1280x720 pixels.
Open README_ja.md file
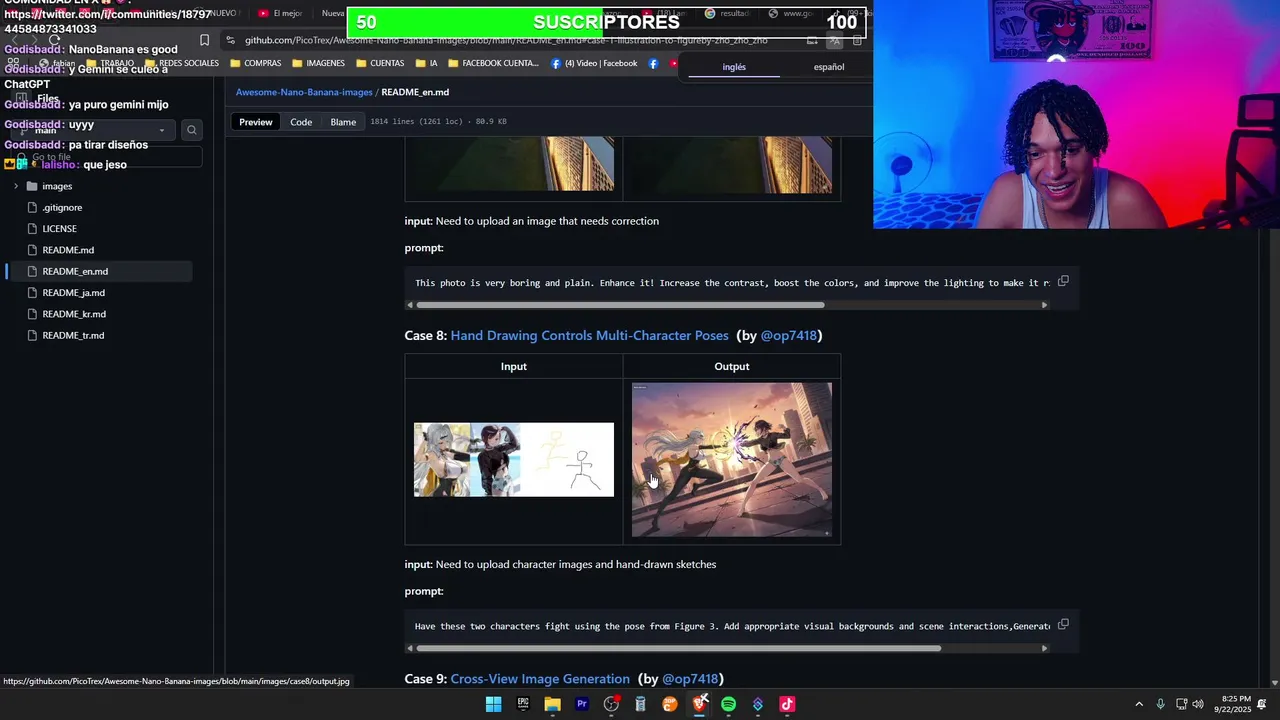(73, 293)
